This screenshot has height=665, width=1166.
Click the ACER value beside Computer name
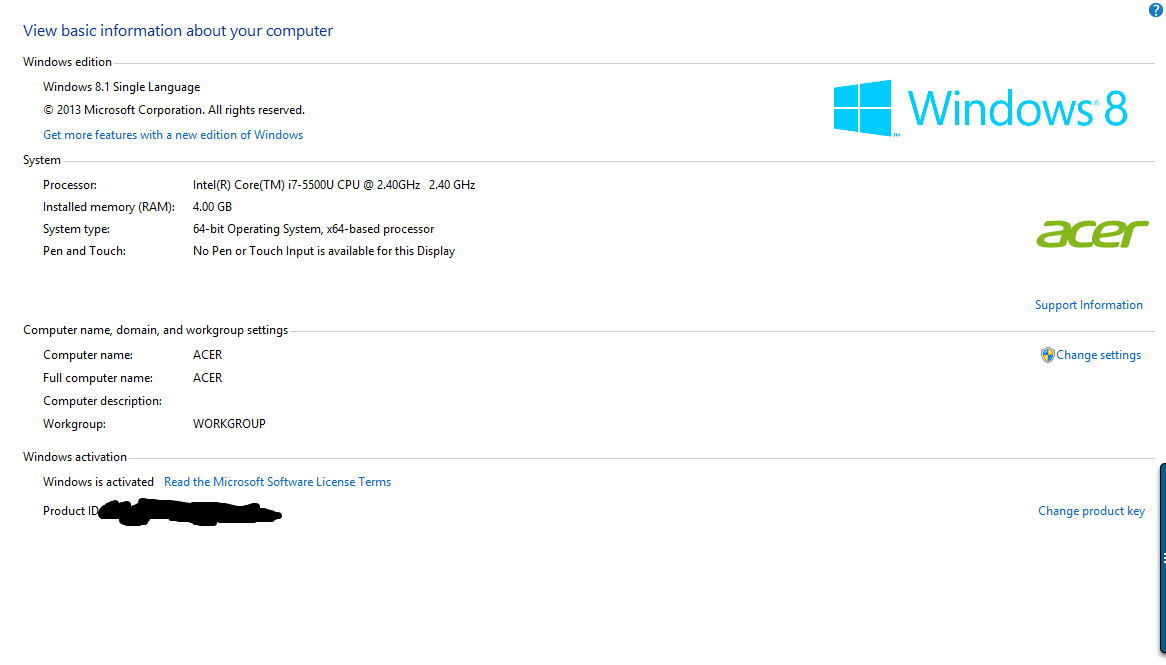(207, 355)
